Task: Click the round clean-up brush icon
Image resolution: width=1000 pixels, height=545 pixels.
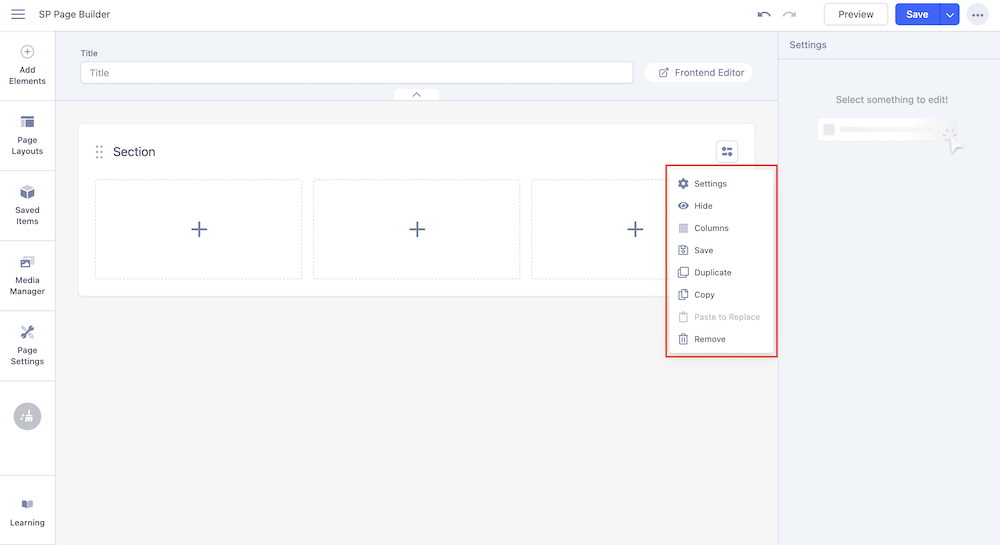Action: pos(27,416)
